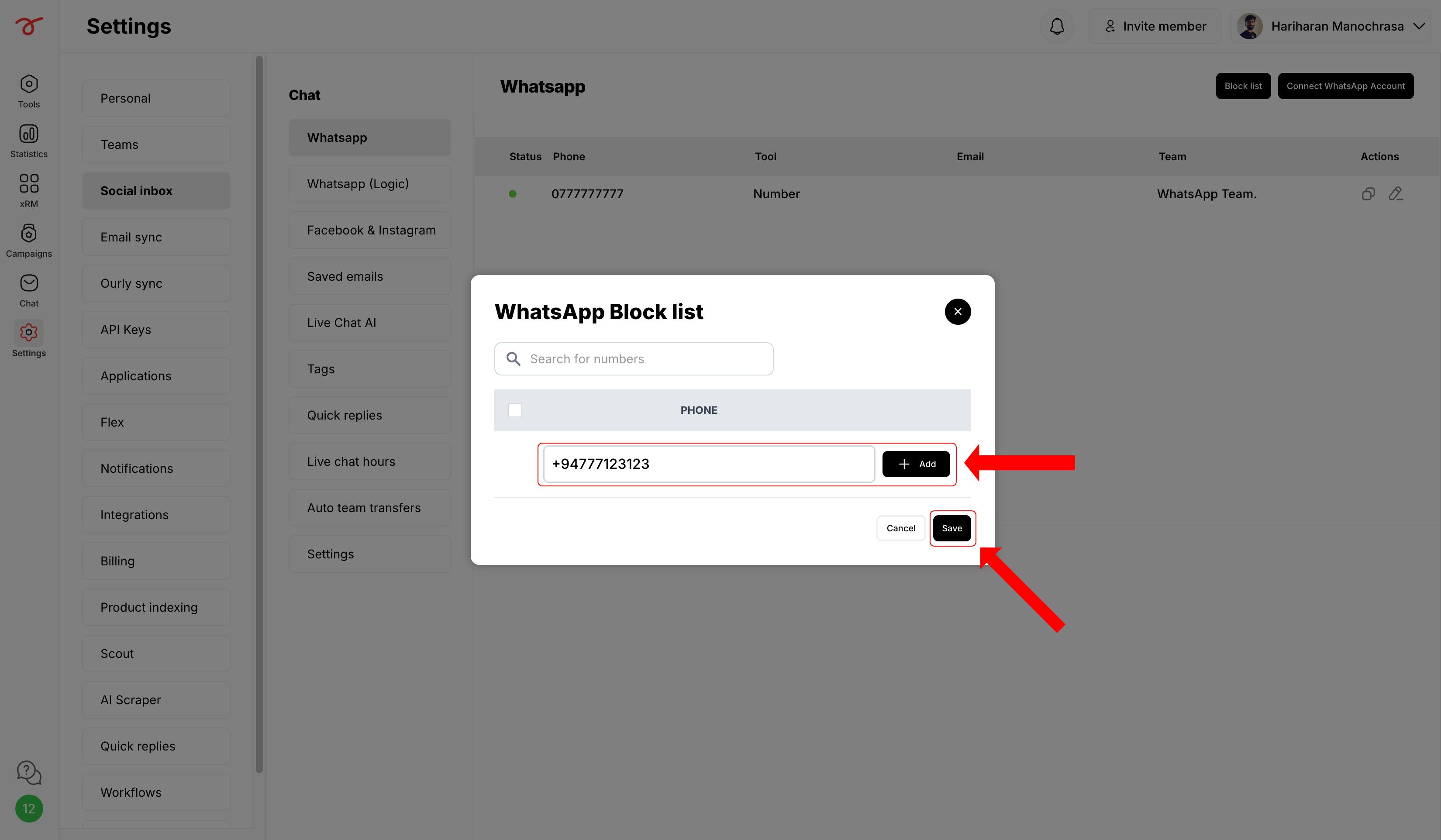Open Billing settings
Screen dimensions: 1441x840
156,561
